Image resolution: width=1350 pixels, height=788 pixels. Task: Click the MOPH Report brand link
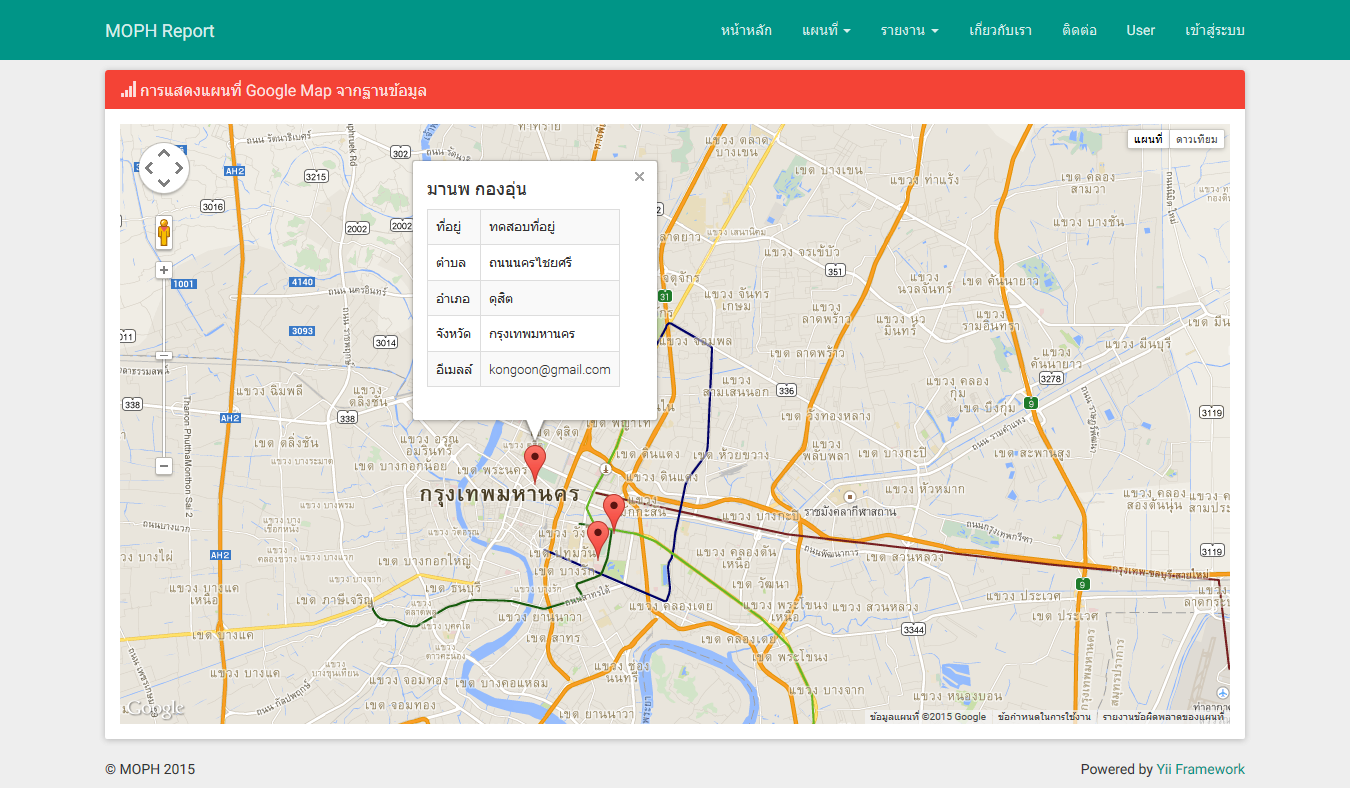(160, 30)
